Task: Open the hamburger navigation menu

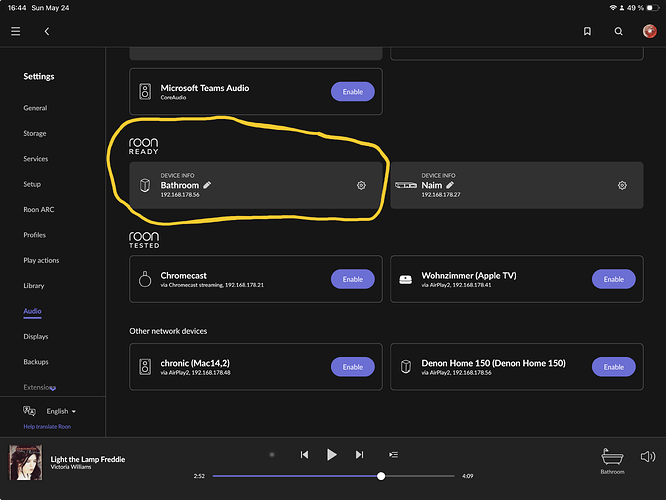Action: (x=16, y=31)
